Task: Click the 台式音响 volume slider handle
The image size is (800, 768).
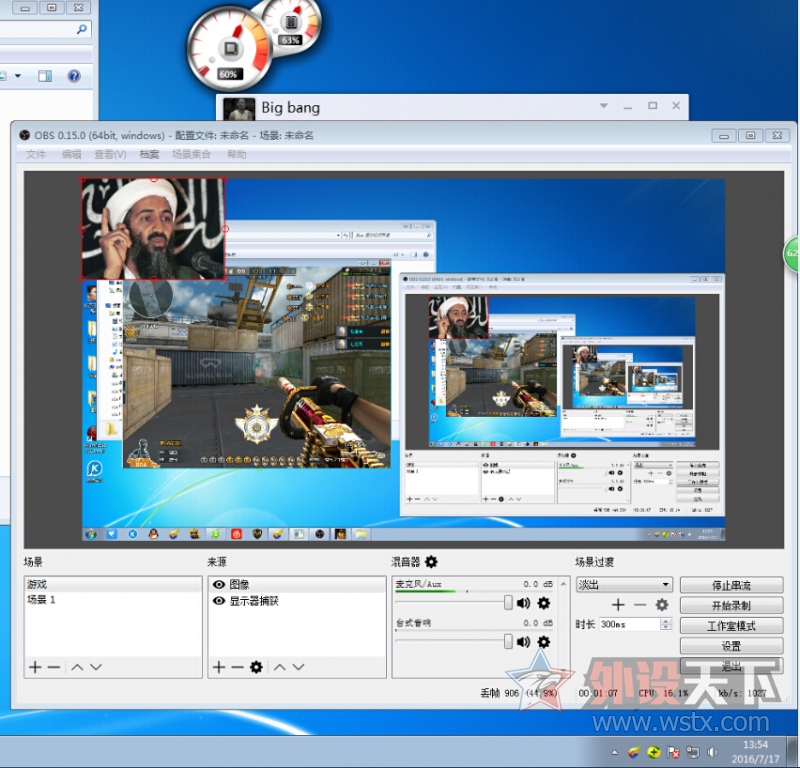Action: tap(508, 641)
